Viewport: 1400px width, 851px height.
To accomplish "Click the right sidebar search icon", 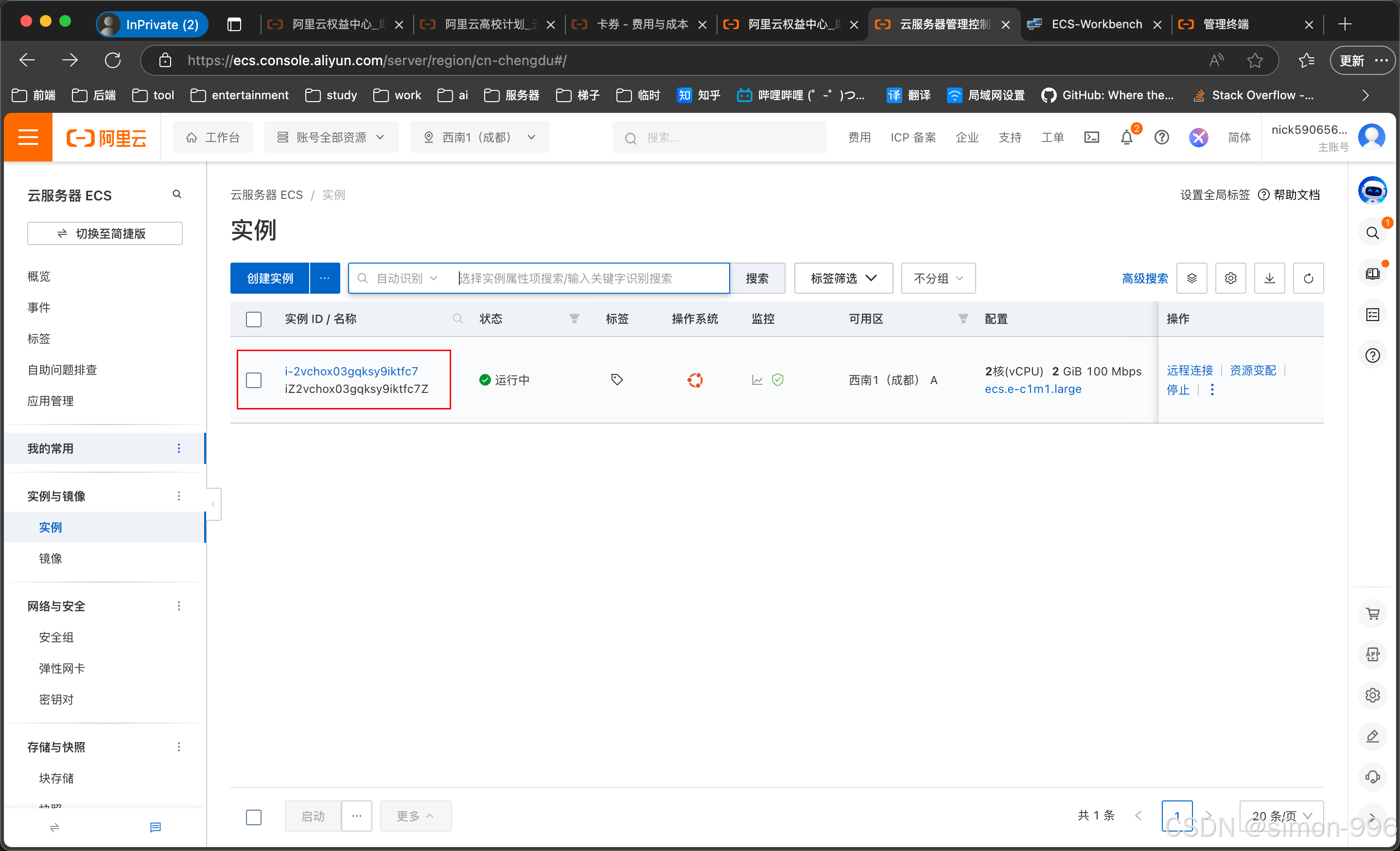I will 1373,232.
